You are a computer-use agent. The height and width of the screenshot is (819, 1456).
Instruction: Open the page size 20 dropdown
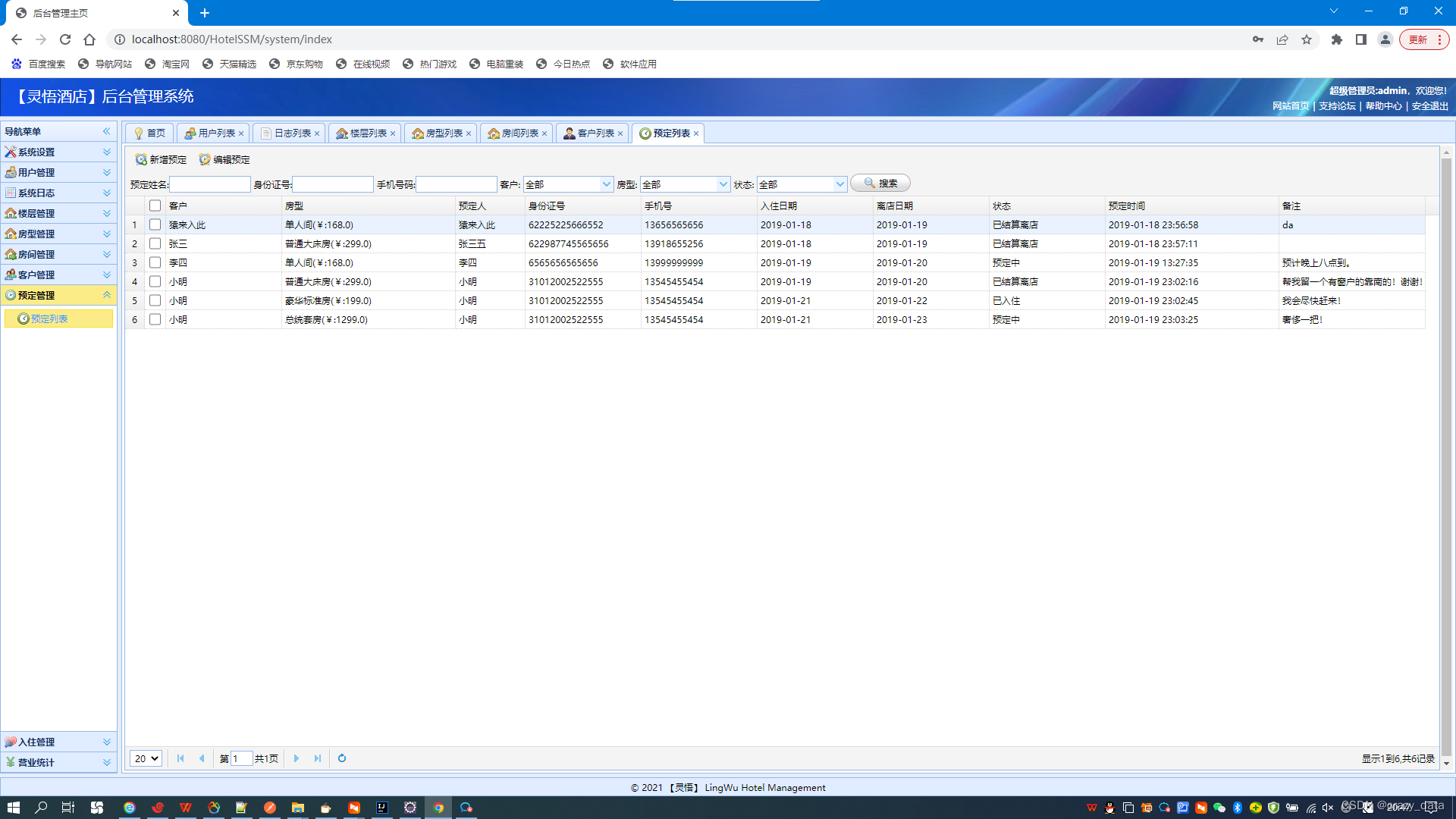point(146,758)
